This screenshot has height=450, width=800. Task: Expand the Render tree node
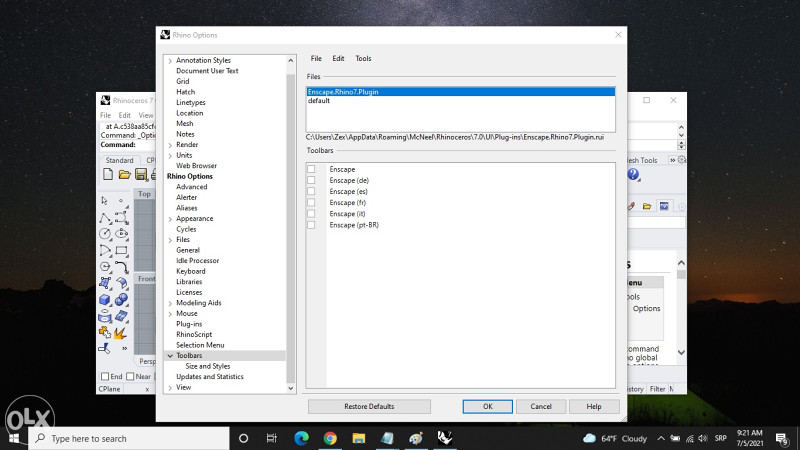coord(170,145)
